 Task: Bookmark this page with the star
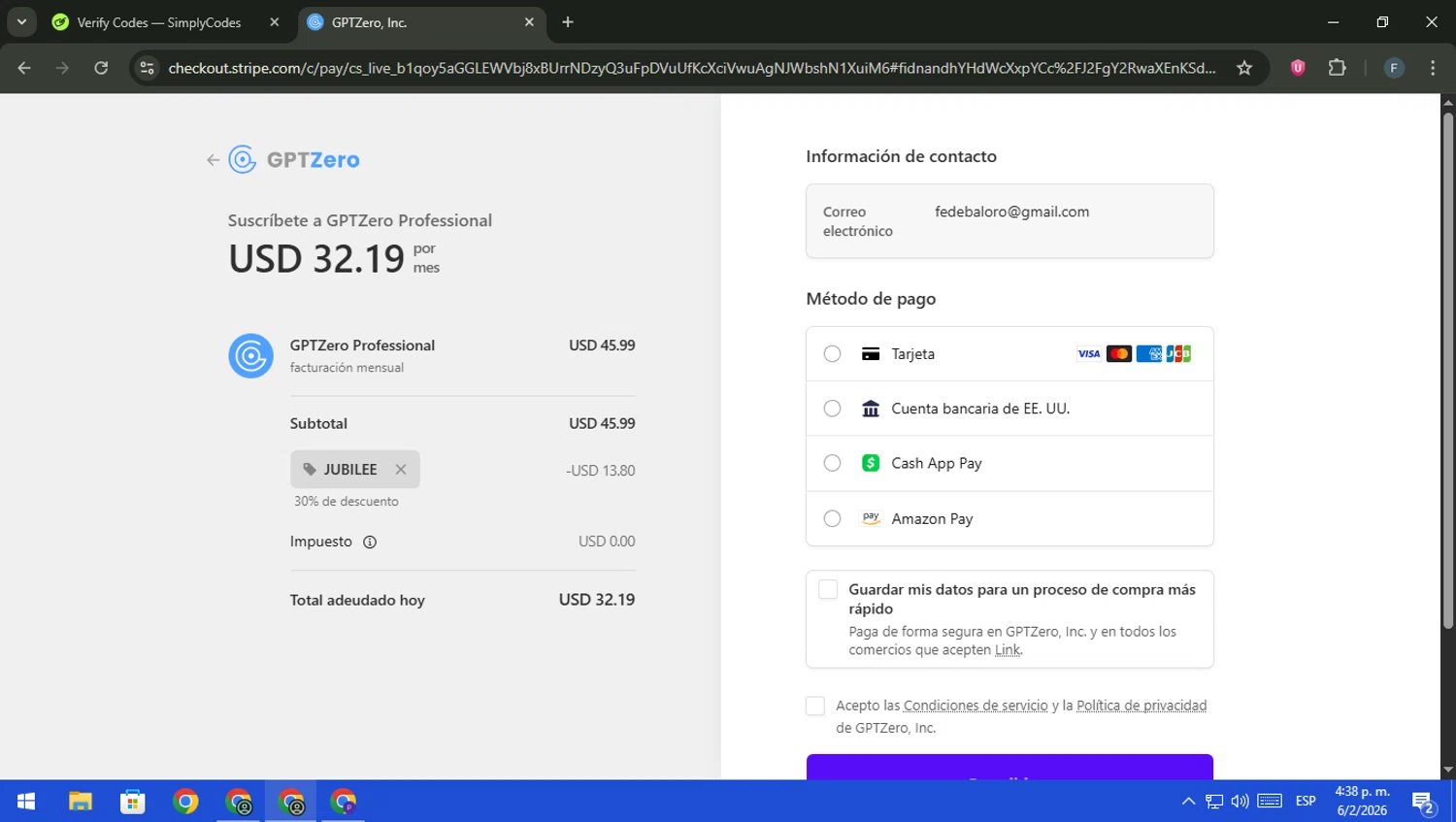click(1244, 68)
